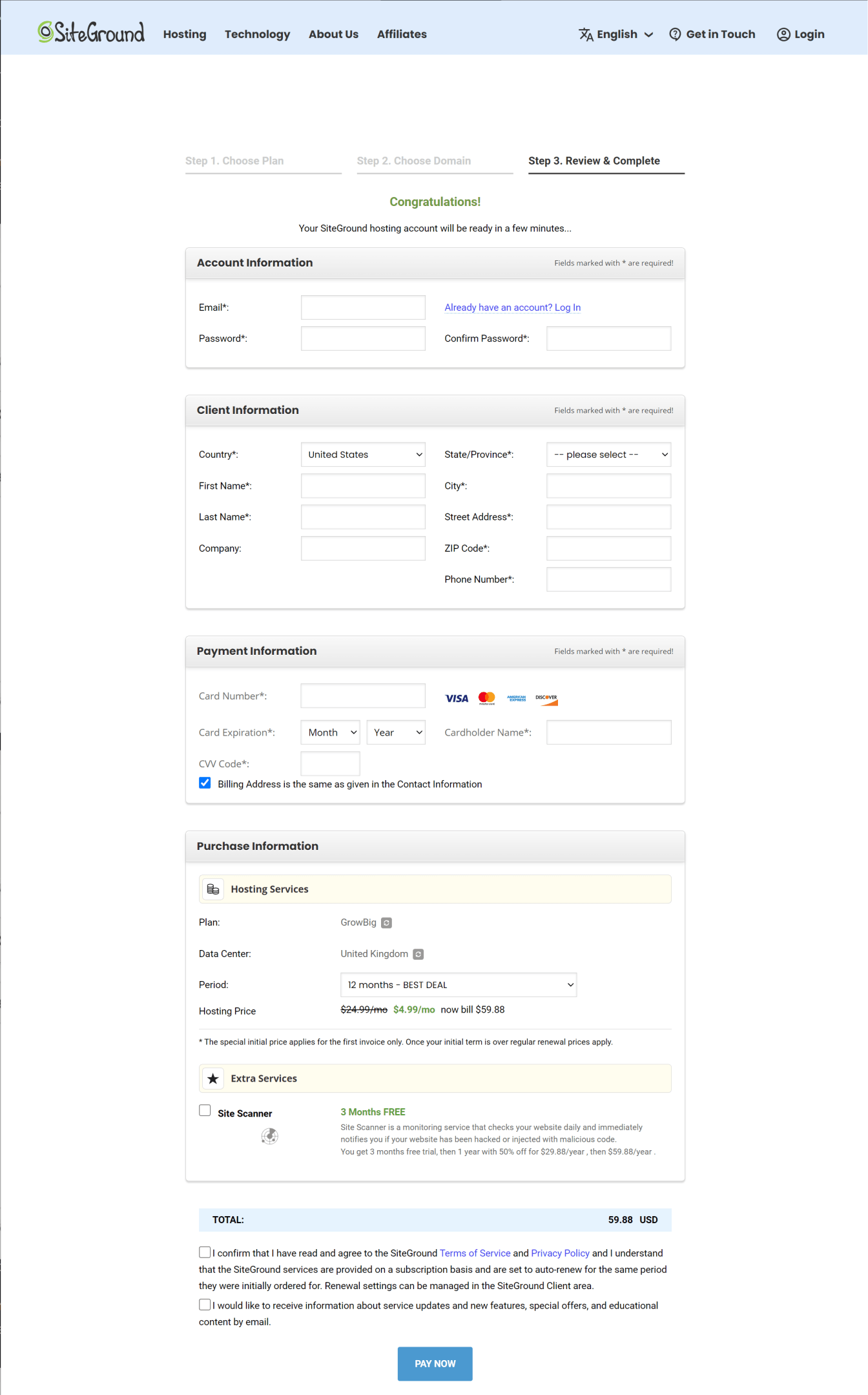Open the card expiration Month dropdown
Viewport: 868px width, 1395px height.
[330, 732]
